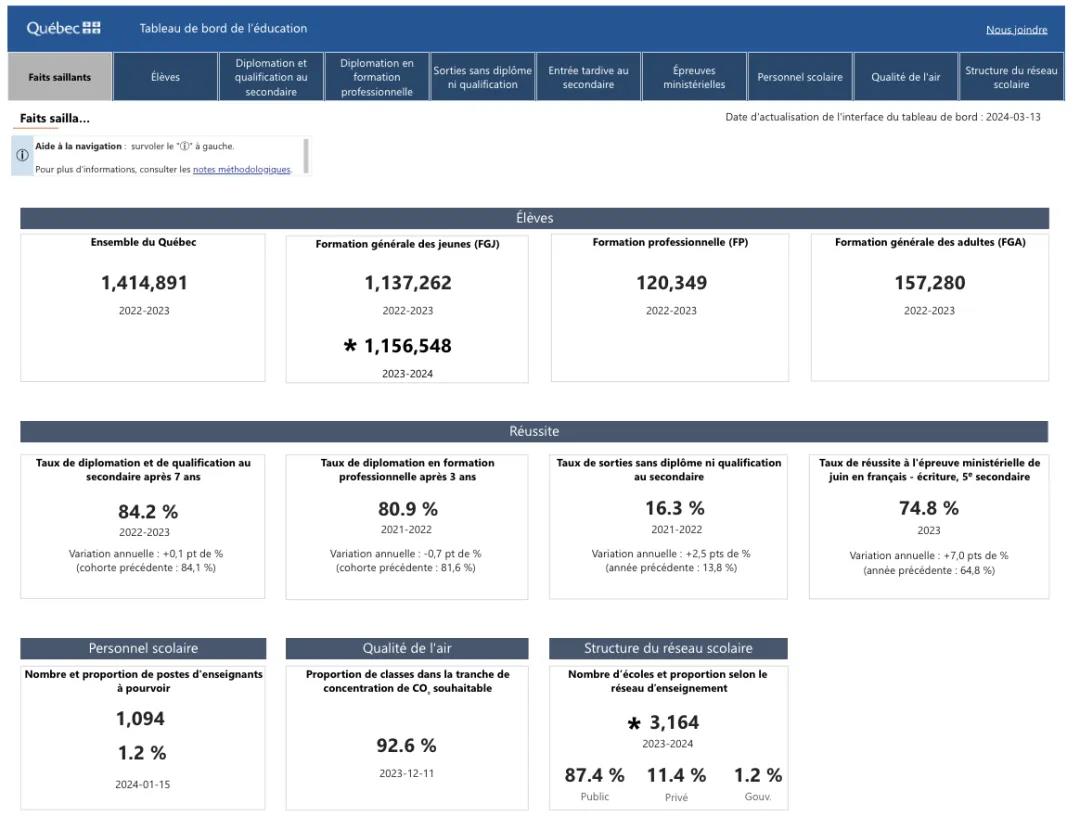Click the 2024-01-15 date under teacher vacancies
The width and height of the screenshot is (1080, 829).
point(143,784)
